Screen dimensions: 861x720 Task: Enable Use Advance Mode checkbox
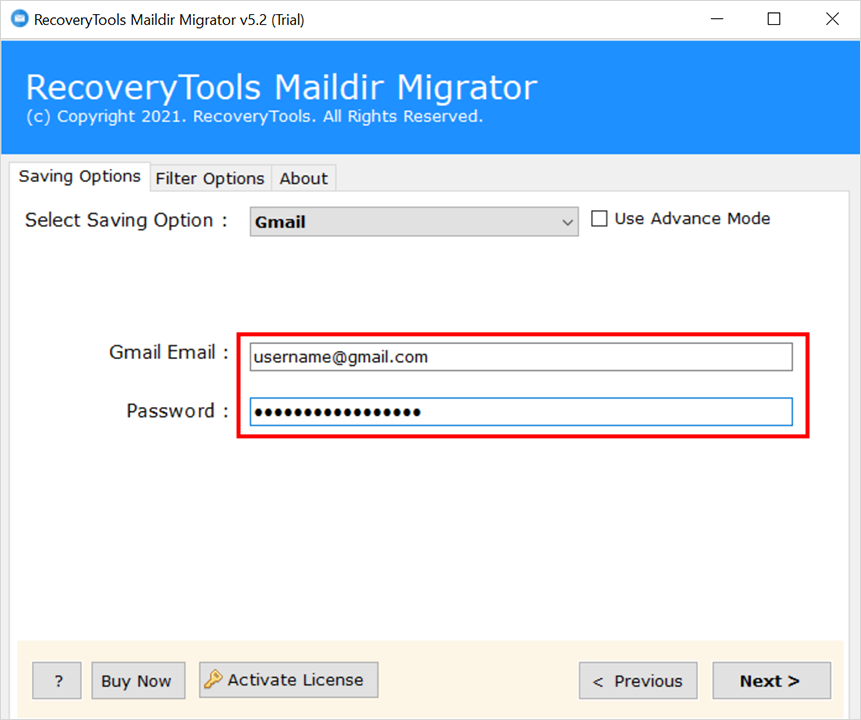(599, 219)
